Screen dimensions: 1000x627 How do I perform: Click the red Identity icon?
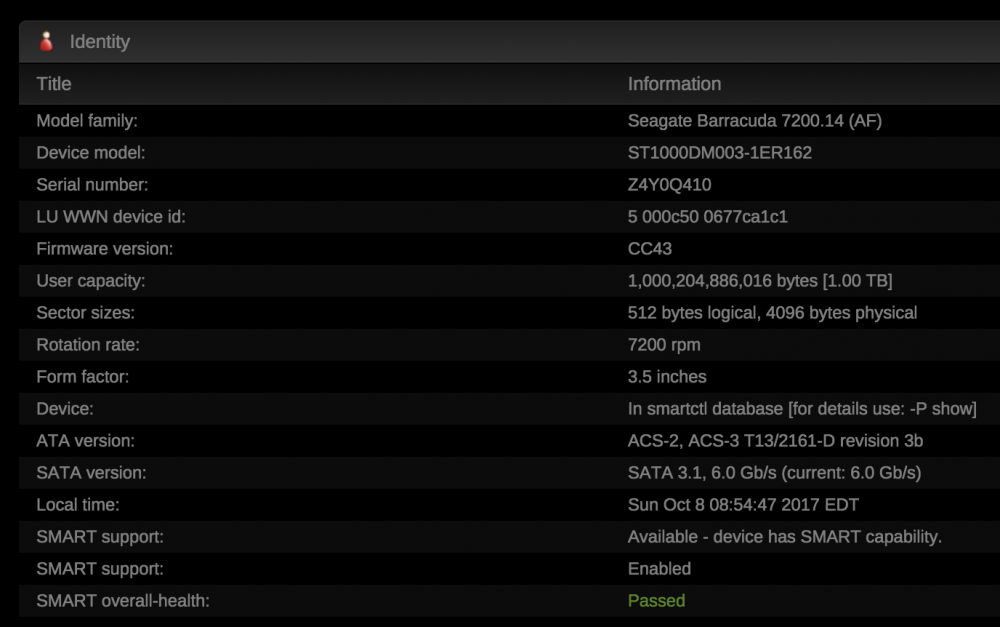(46, 41)
